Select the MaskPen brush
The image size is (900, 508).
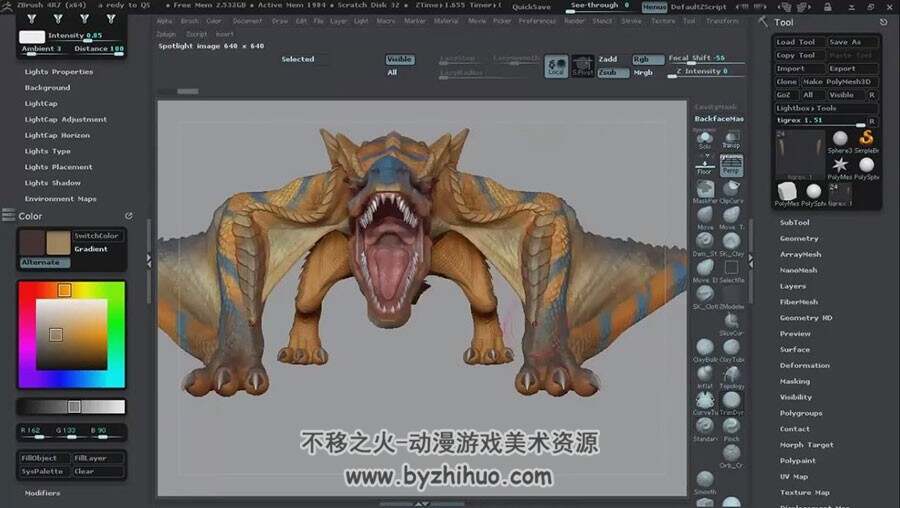[x=705, y=191]
